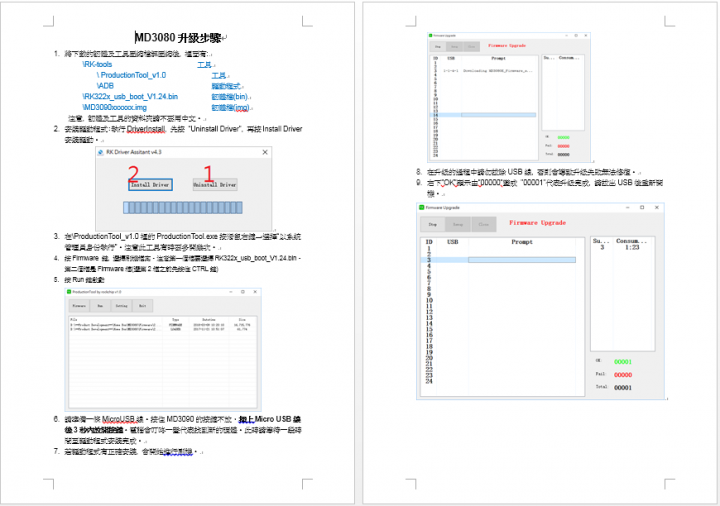Click the step 5 Run instruction line
Image resolution: width=720 pixels, height=506 pixels.
[x=84, y=280]
